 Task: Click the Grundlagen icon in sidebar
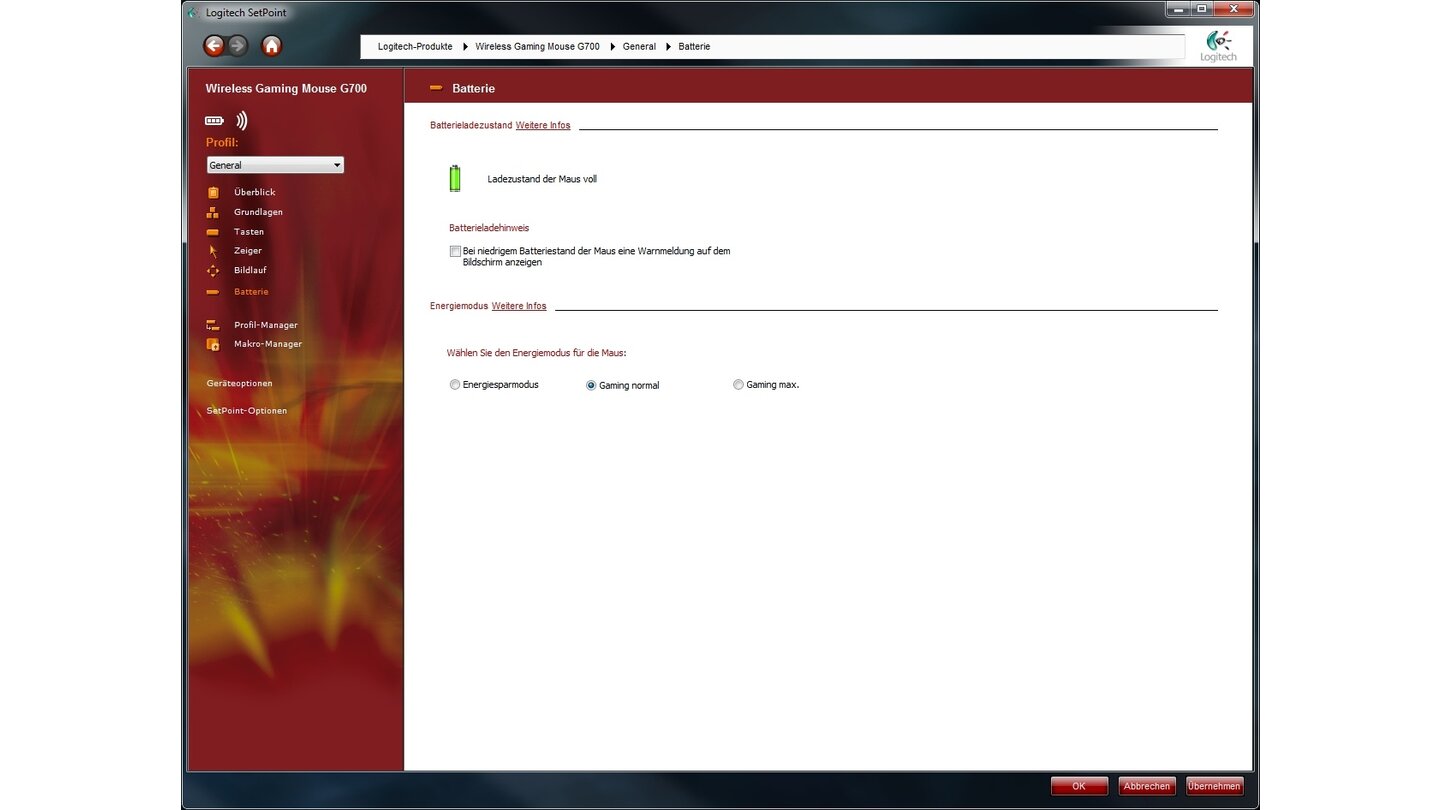pos(212,212)
